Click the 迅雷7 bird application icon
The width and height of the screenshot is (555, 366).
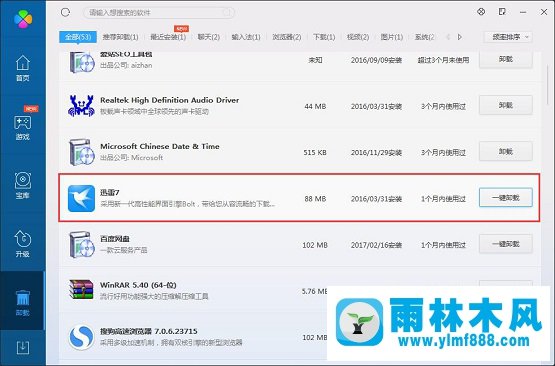(81, 199)
